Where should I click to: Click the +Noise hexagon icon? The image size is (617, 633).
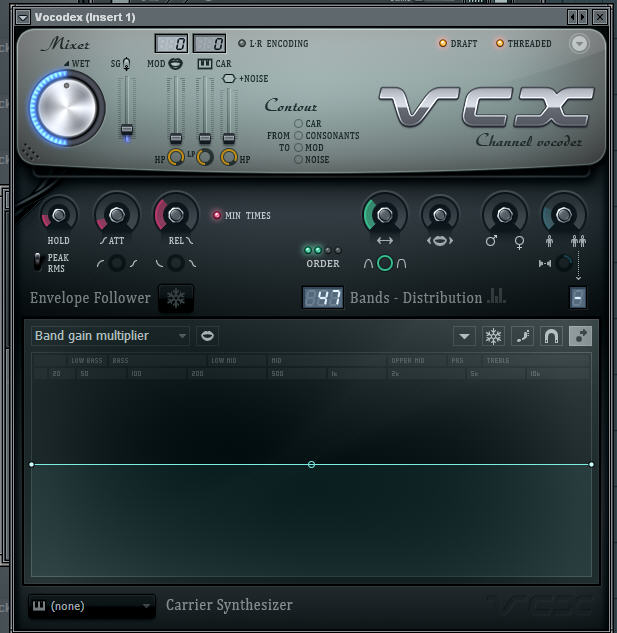coord(229,78)
